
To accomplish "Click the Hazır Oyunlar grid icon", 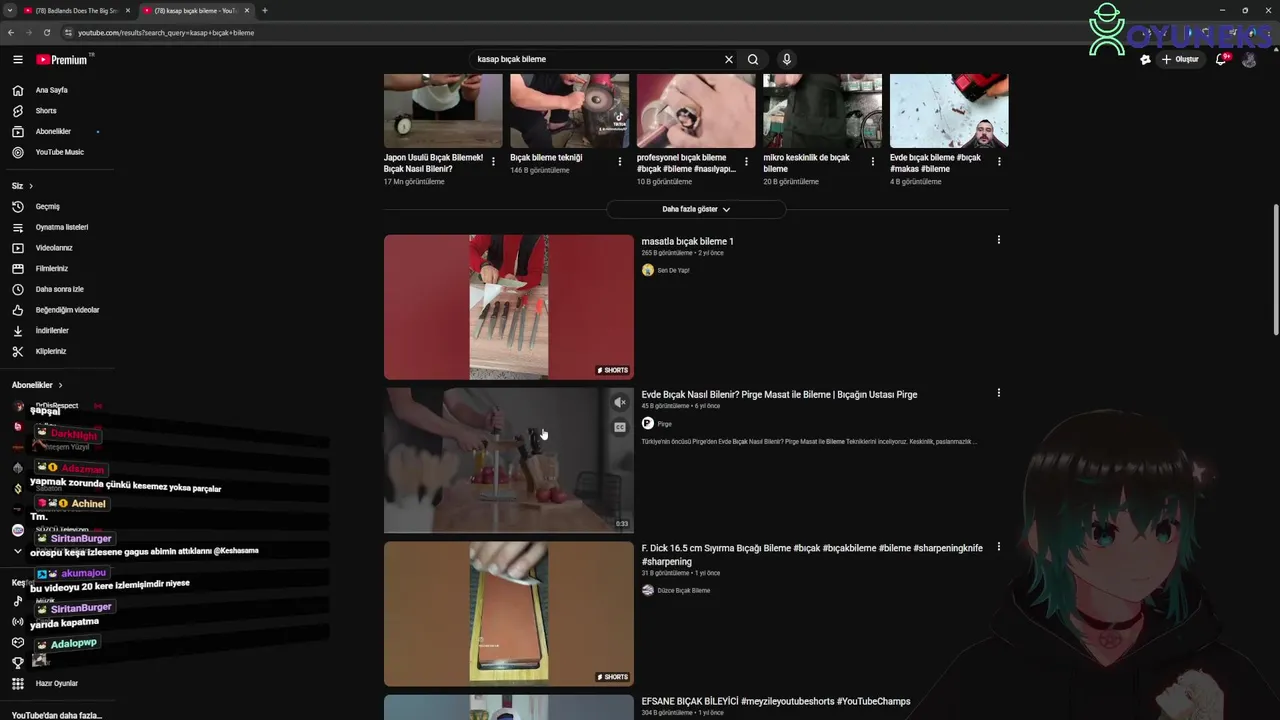I will [17, 684].
